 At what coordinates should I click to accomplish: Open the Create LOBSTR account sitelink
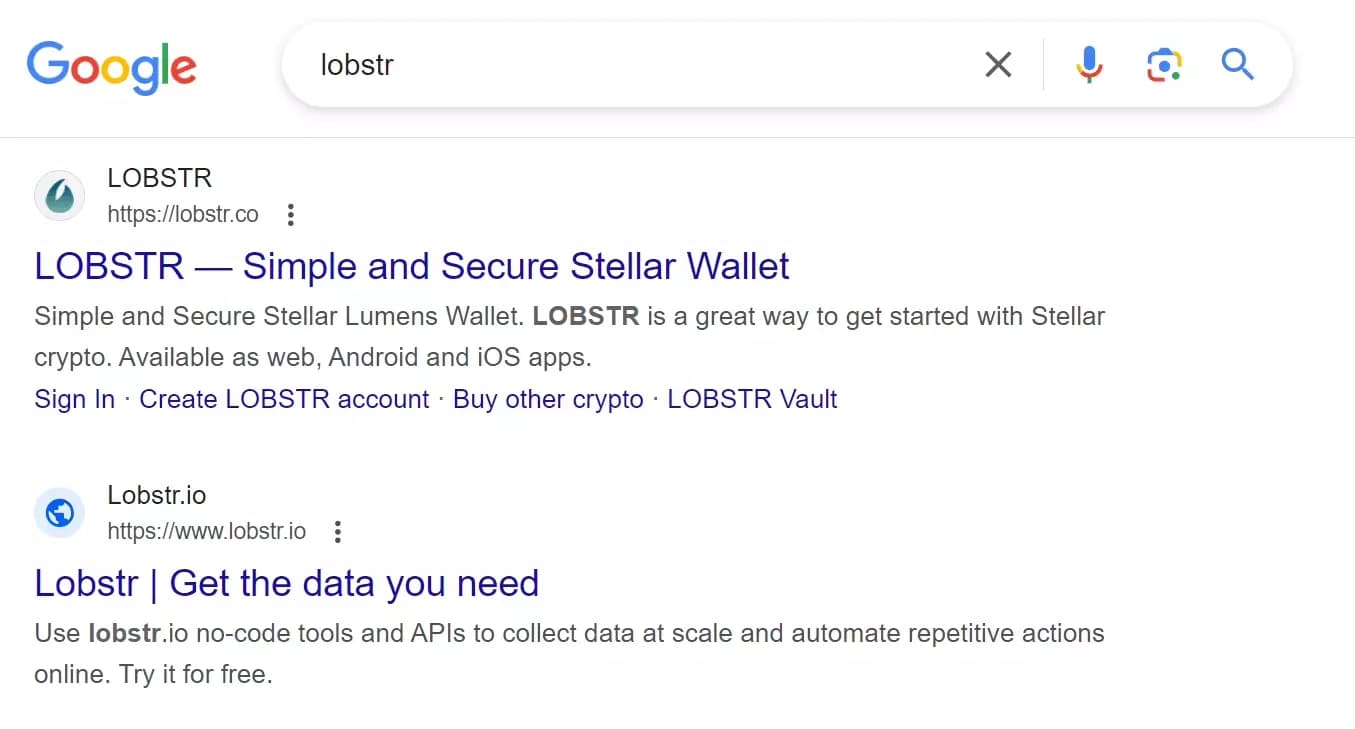tap(283, 398)
